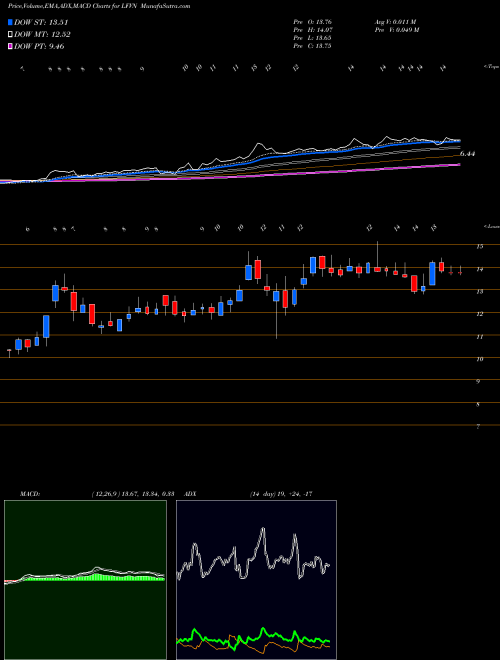
Task: Click the previous low value 13.65
Action: tap(324, 37)
